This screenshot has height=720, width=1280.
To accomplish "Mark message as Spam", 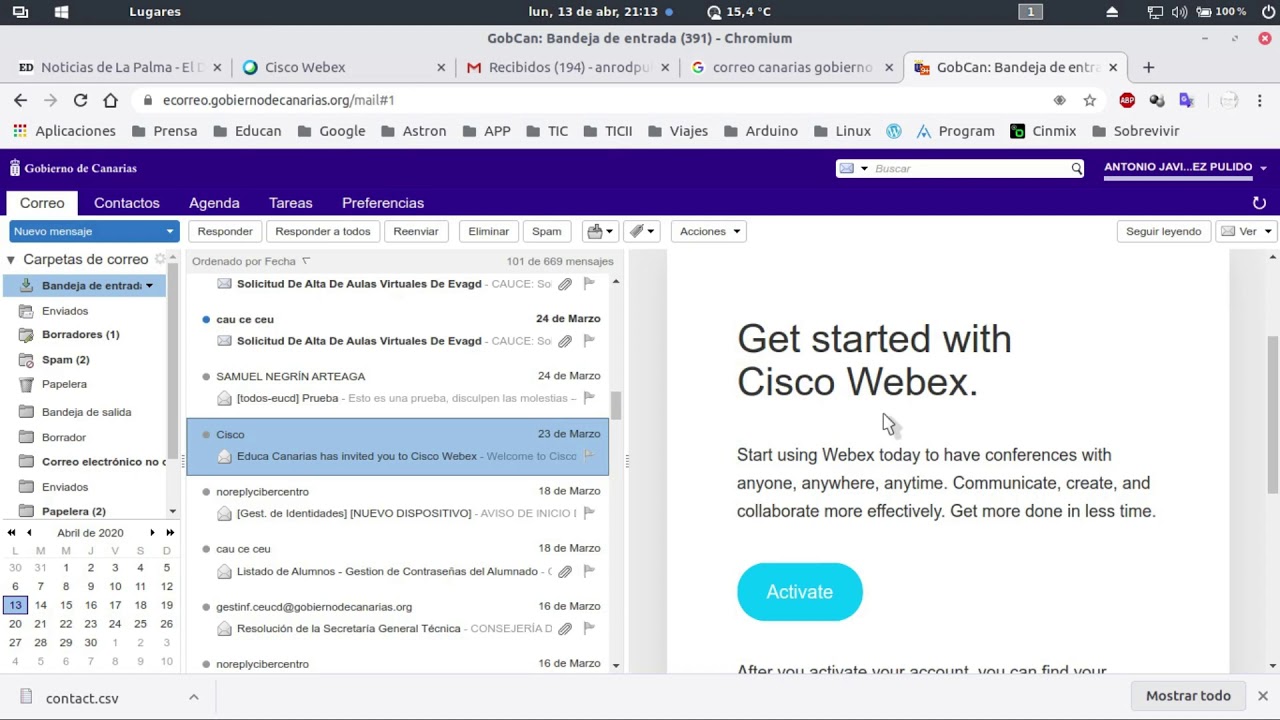I will click(x=547, y=231).
